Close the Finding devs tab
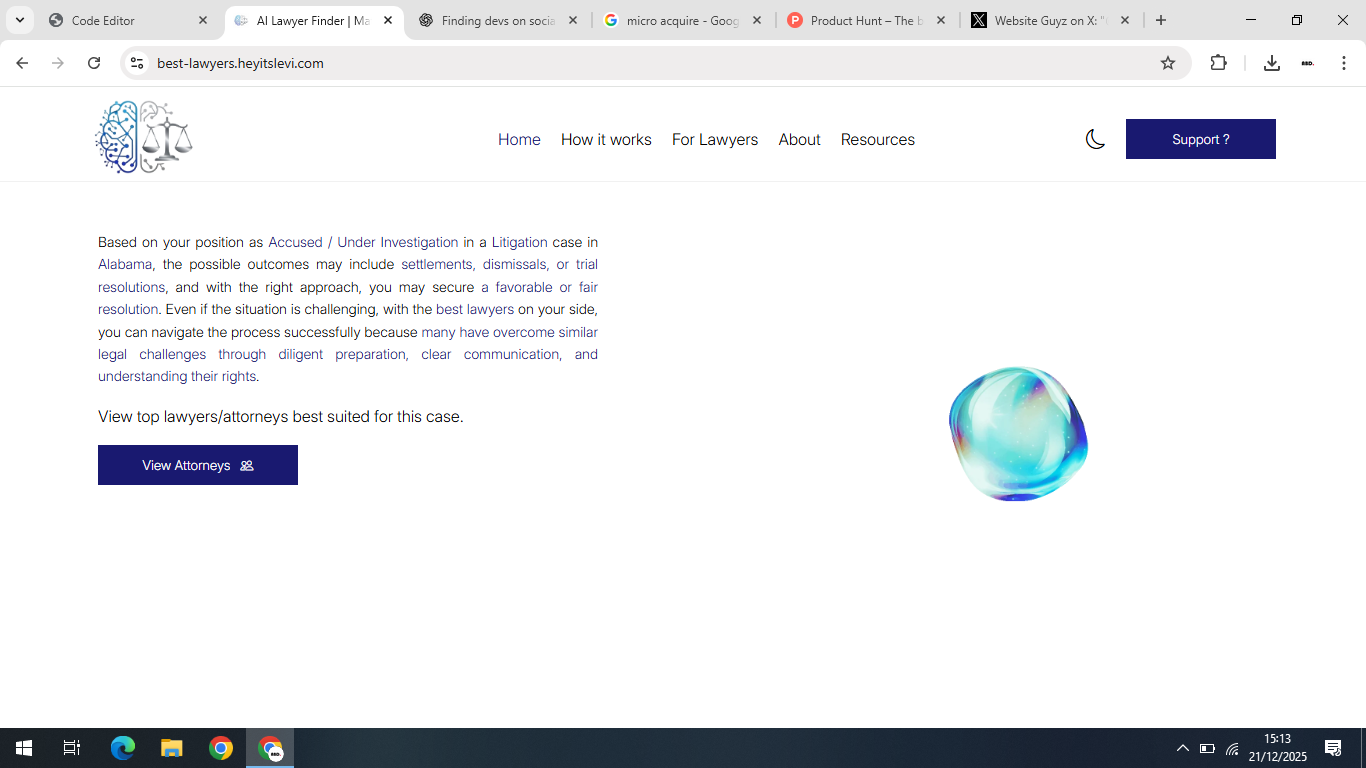1366x768 pixels. pos(573,20)
